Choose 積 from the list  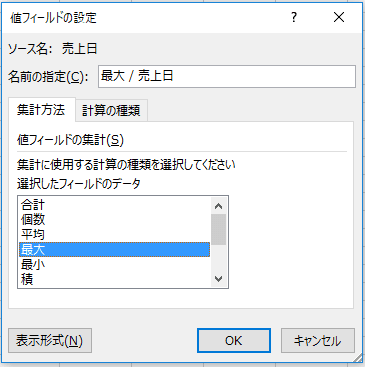(114, 279)
